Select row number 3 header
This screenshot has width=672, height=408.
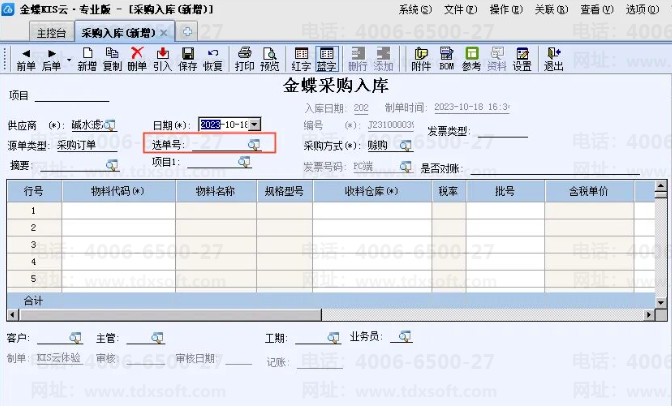(34, 245)
